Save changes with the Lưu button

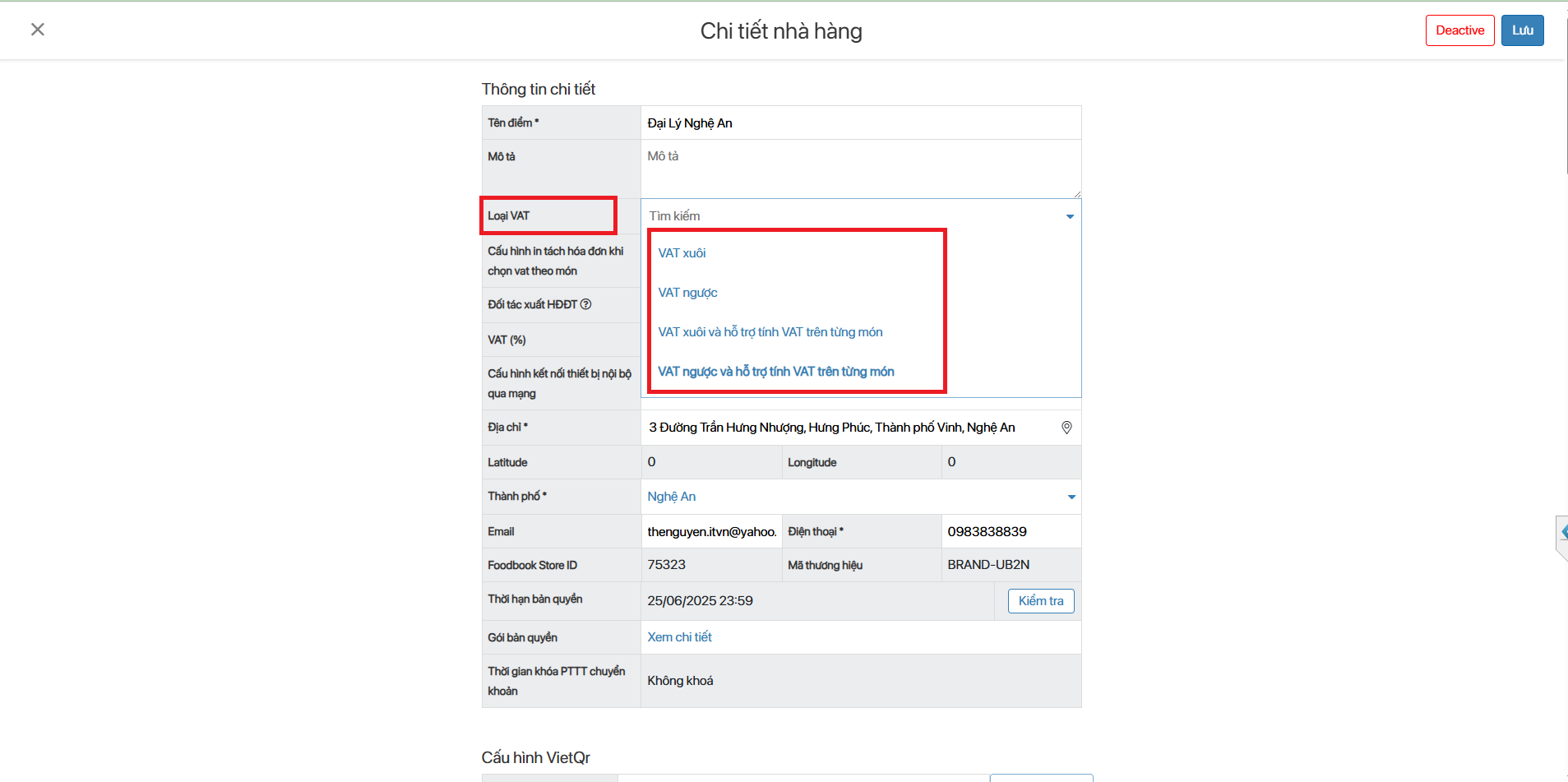pos(1522,30)
